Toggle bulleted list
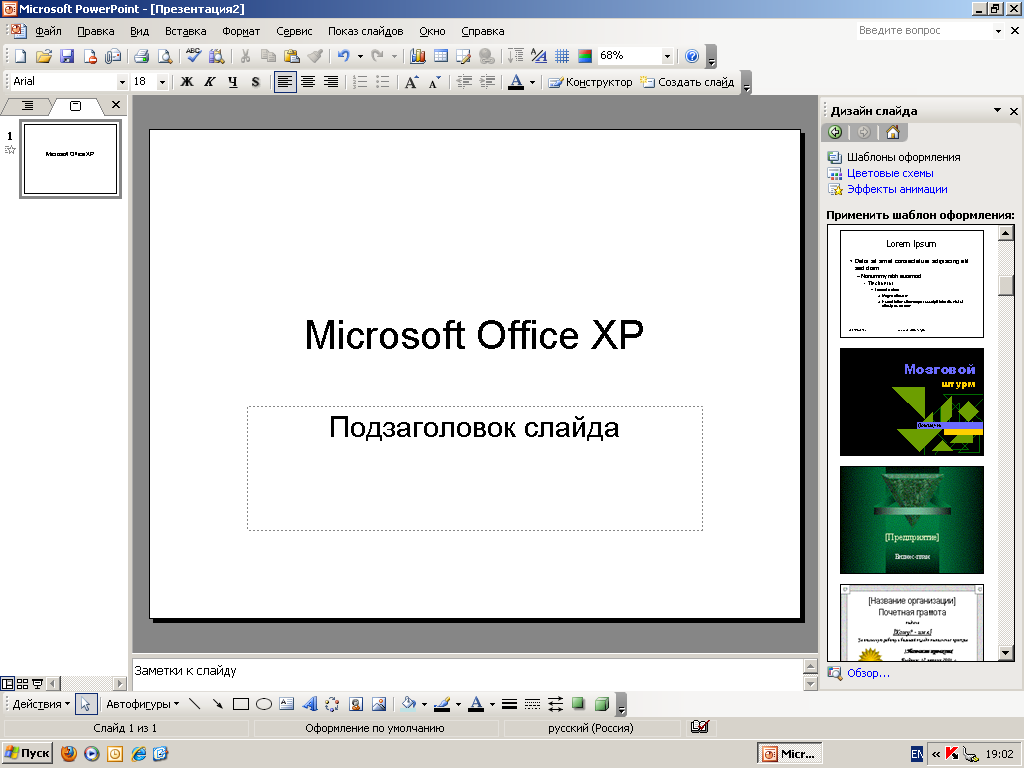 [383, 82]
